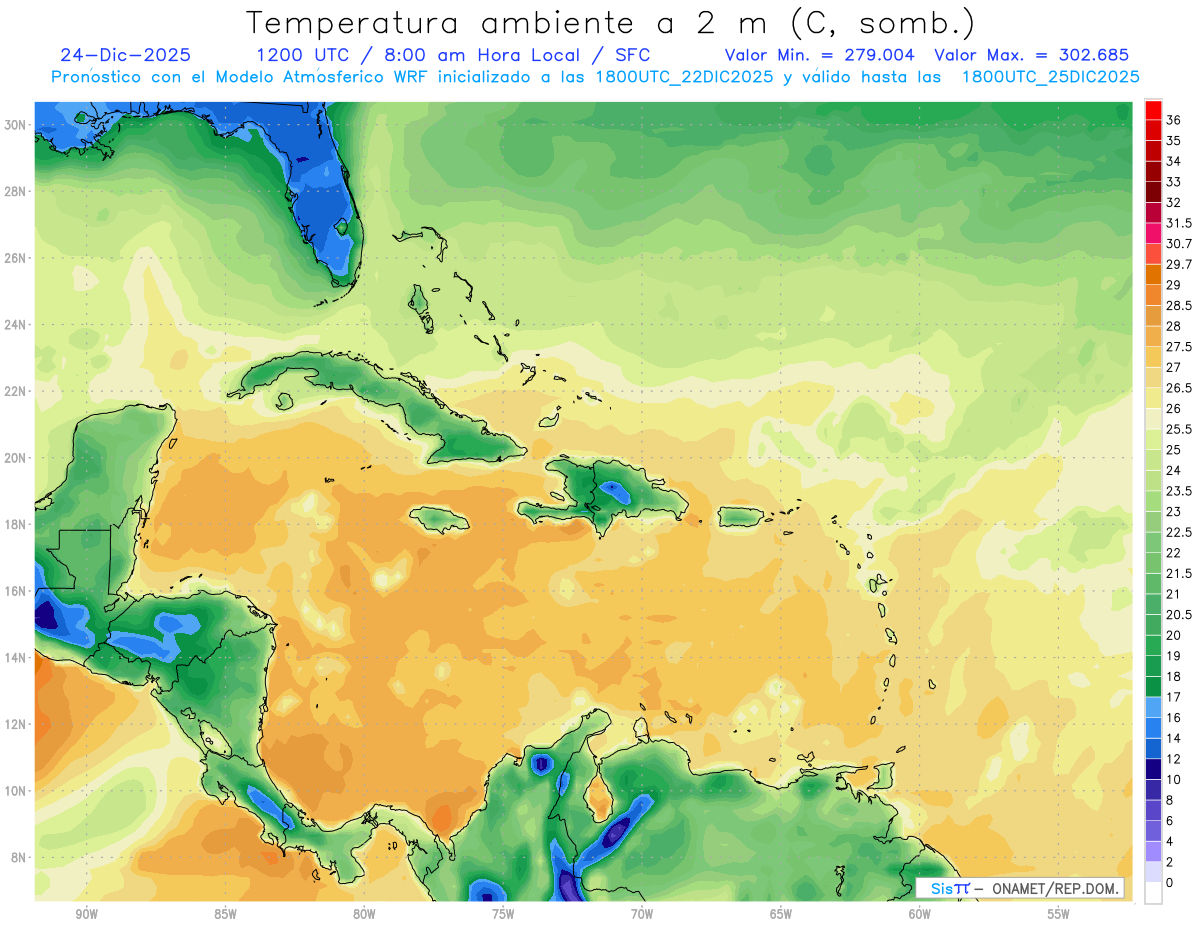
Task: Click the '22.5' colorbar label
Action: point(1179,532)
